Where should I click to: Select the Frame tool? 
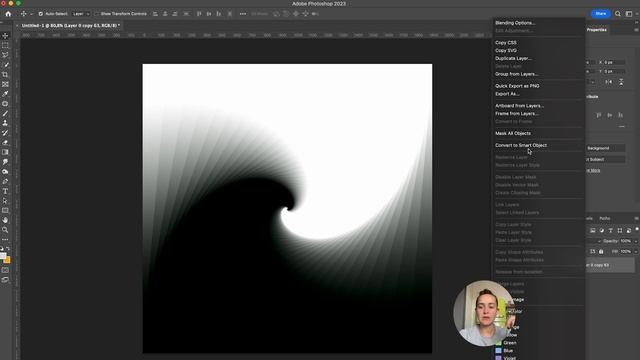click(5, 84)
